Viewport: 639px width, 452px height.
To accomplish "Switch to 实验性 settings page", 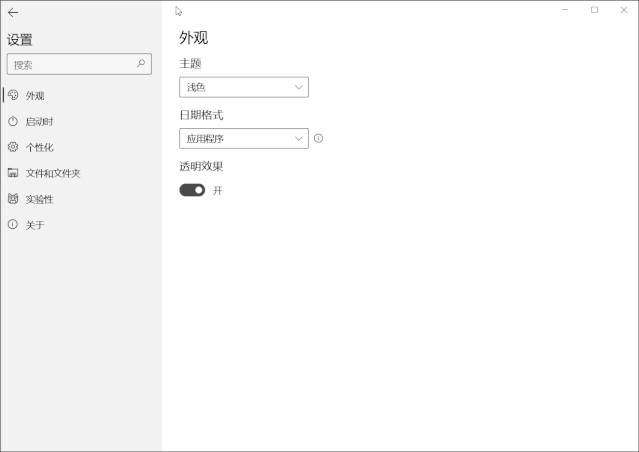I will click(81, 199).
